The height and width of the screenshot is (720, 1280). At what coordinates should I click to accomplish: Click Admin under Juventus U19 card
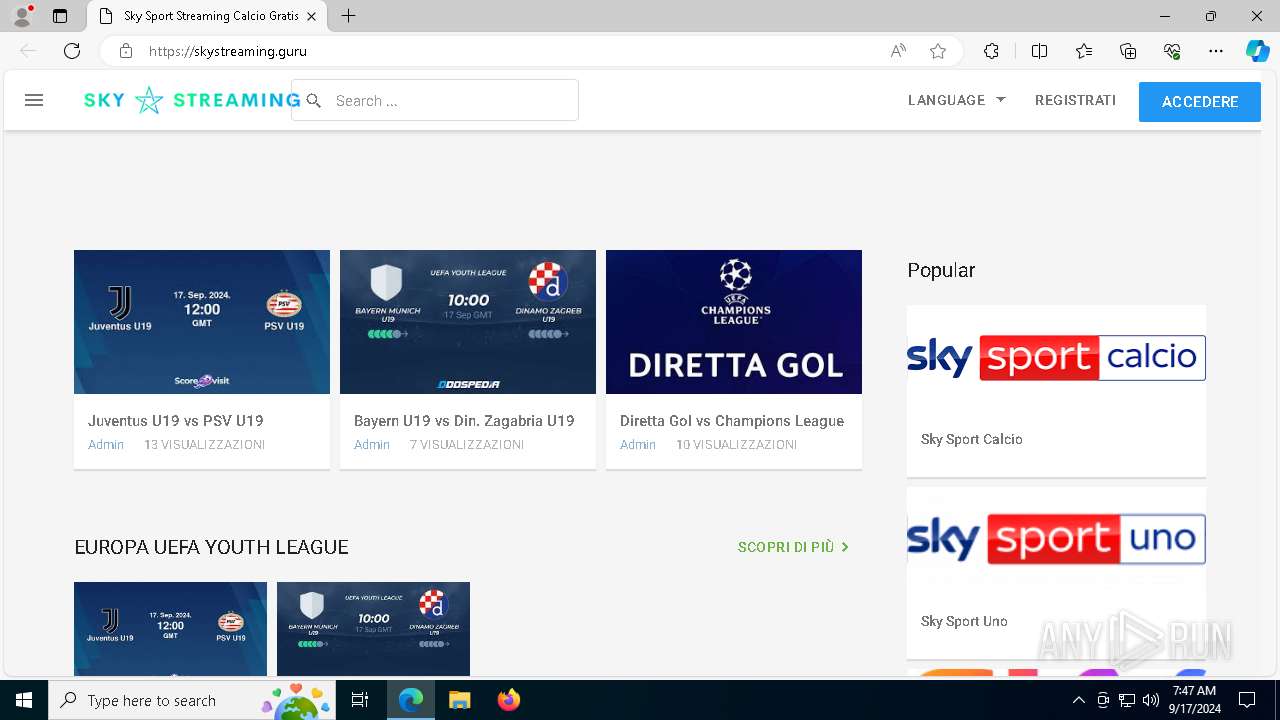(106, 444)
